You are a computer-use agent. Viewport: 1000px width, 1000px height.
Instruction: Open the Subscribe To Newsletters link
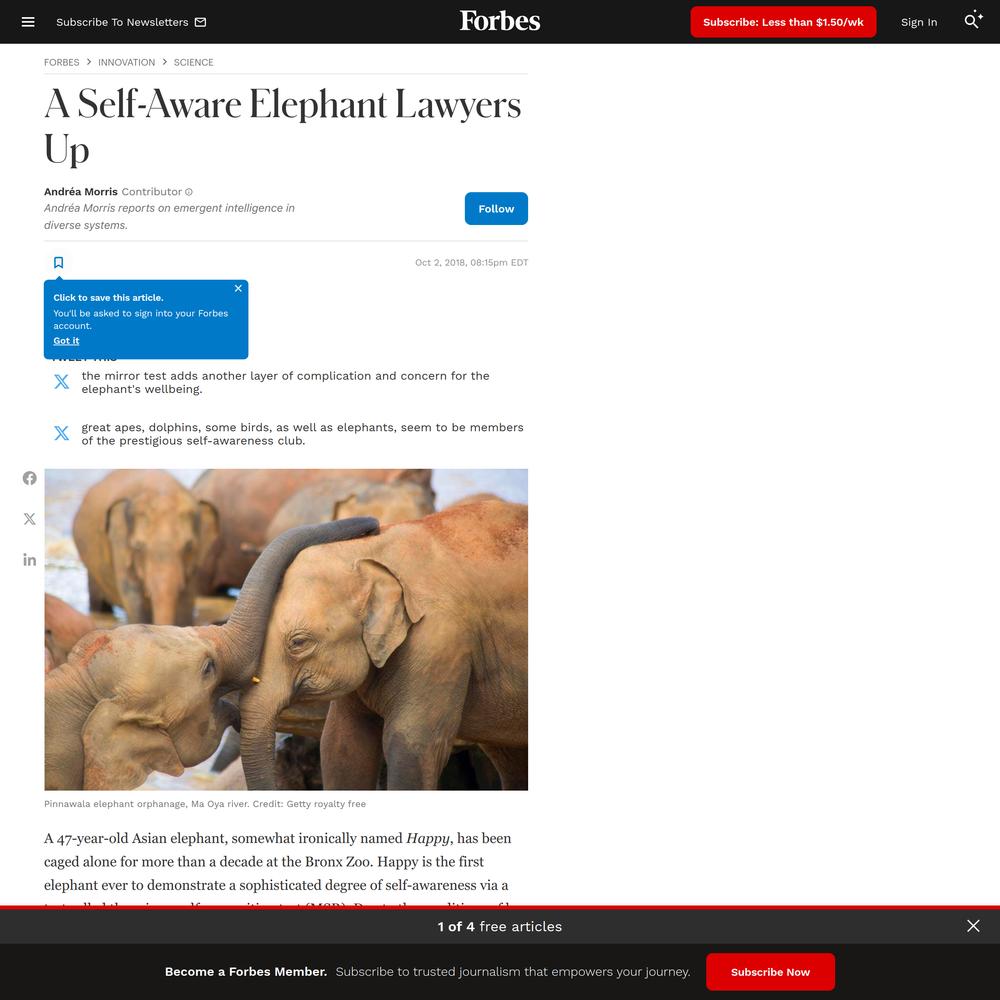131,22
